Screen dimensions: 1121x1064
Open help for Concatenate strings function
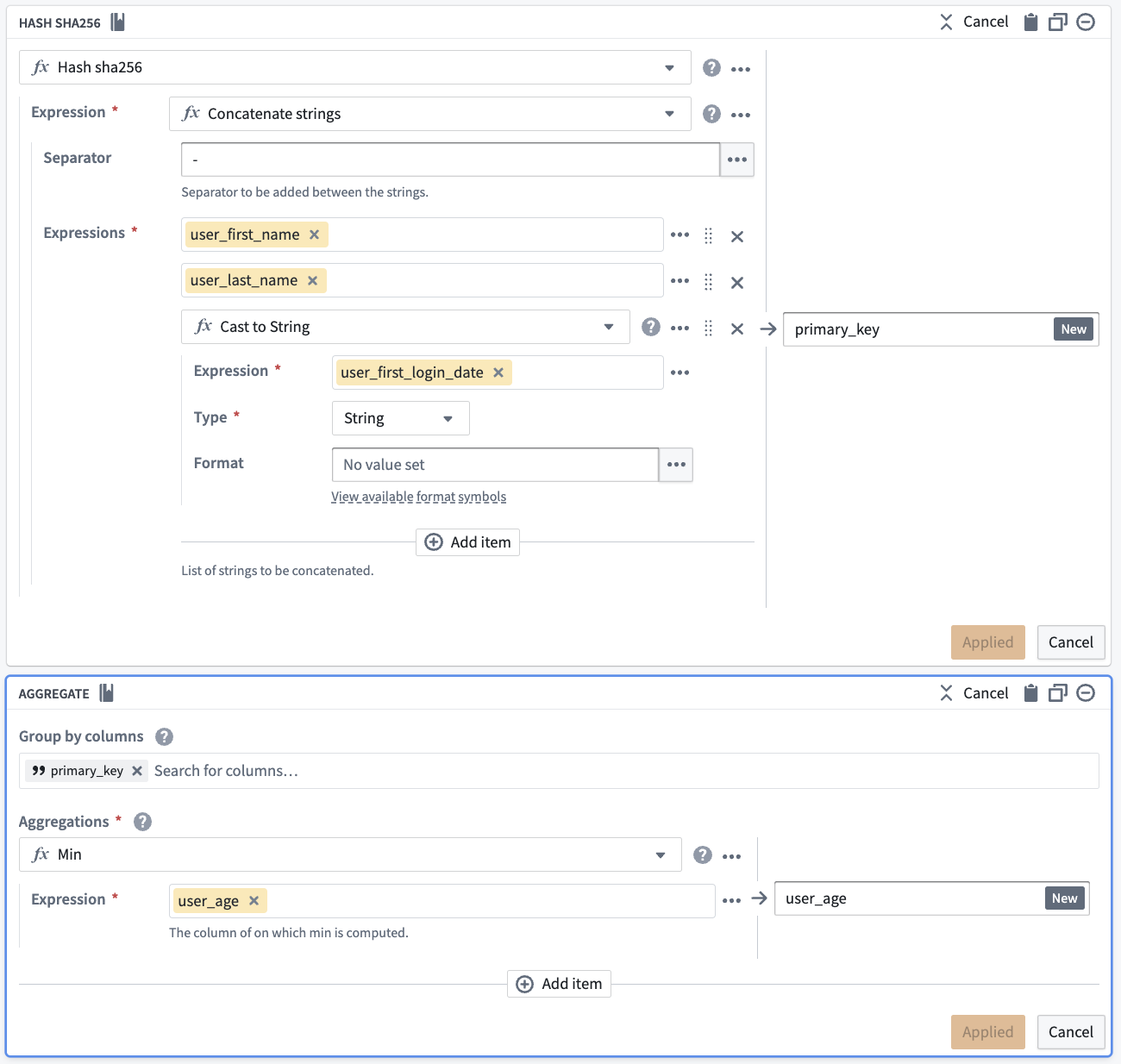click(711, 114)
